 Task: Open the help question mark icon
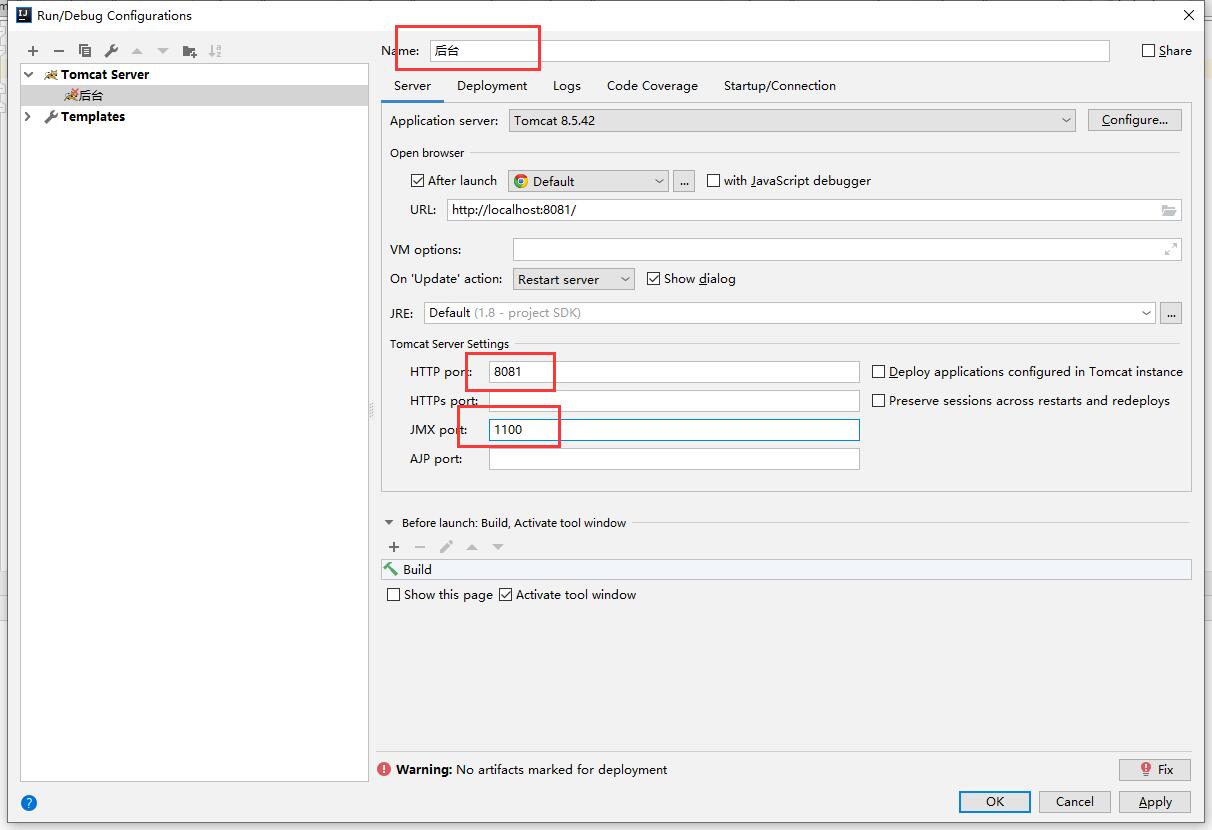tap(29, 802)
